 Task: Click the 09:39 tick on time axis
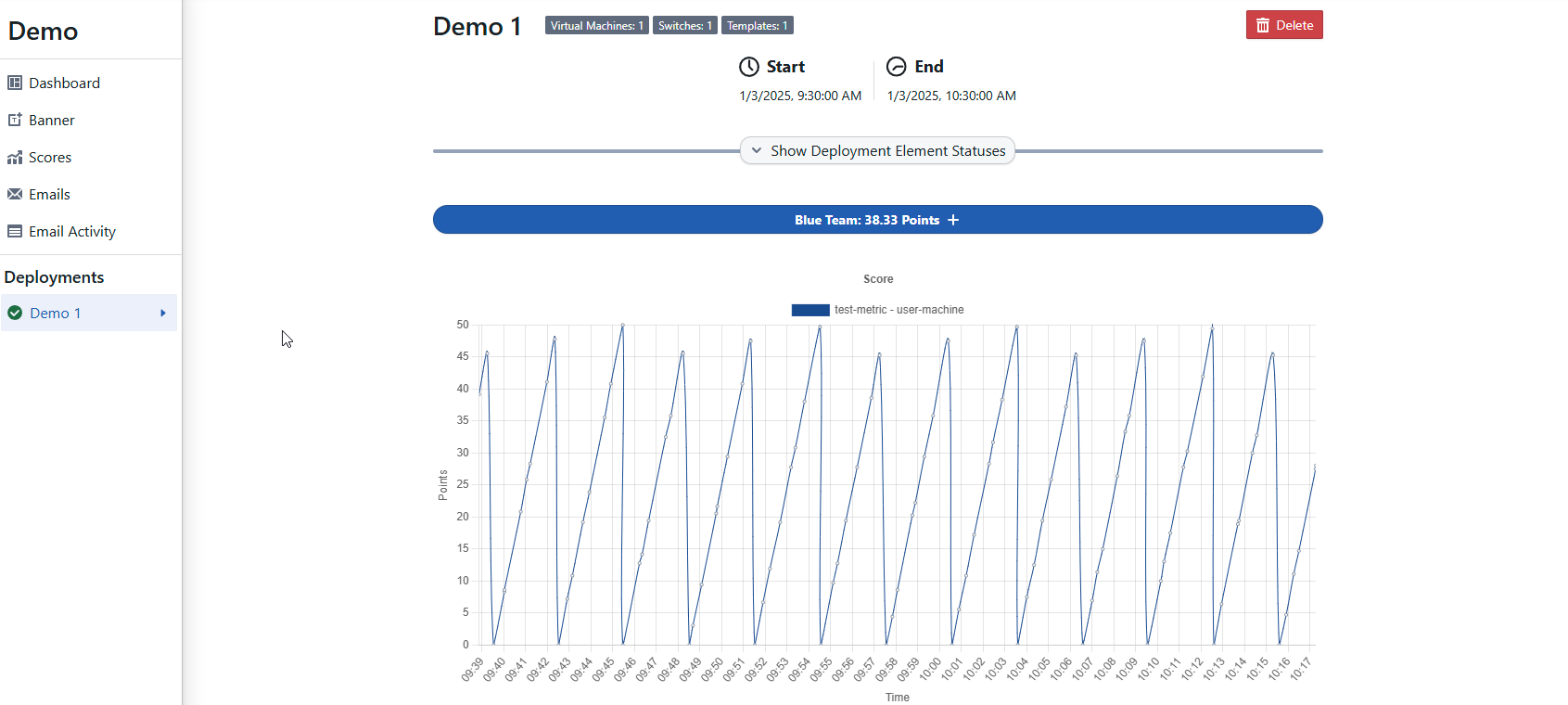point(473,669)
